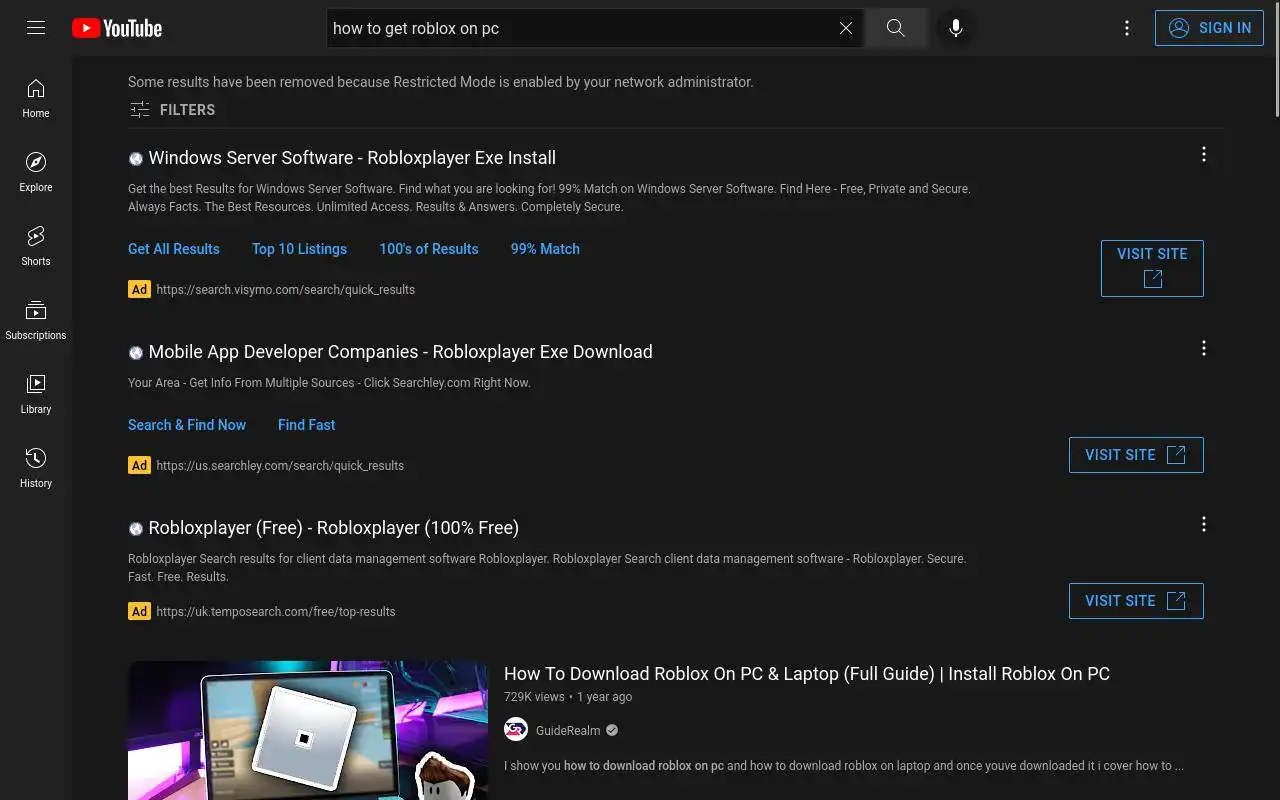Open History in sidebar
The image size is (1280, 800).
coord(36,468)
